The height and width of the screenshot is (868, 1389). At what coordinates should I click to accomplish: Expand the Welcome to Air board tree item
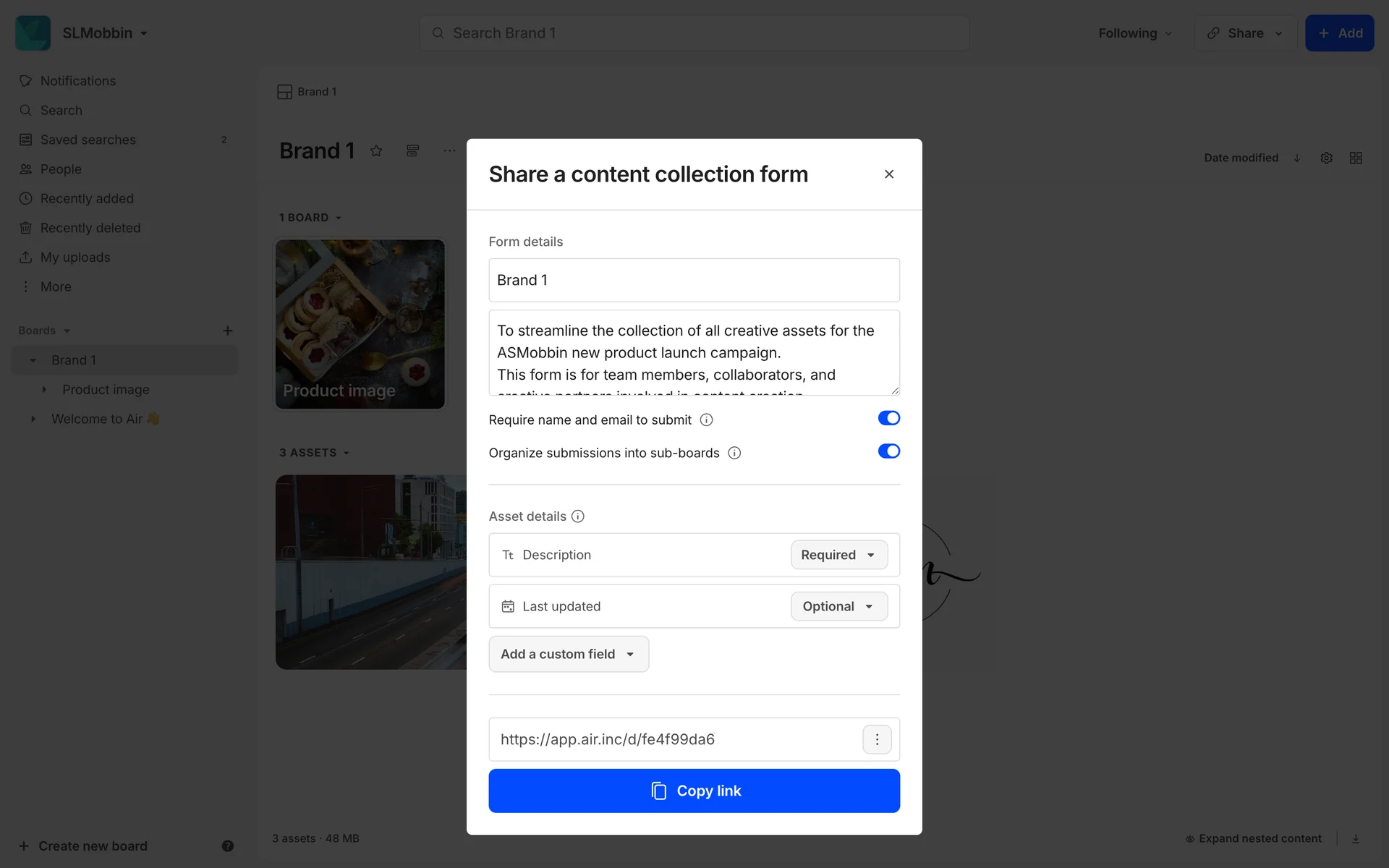tap(33, 419)
